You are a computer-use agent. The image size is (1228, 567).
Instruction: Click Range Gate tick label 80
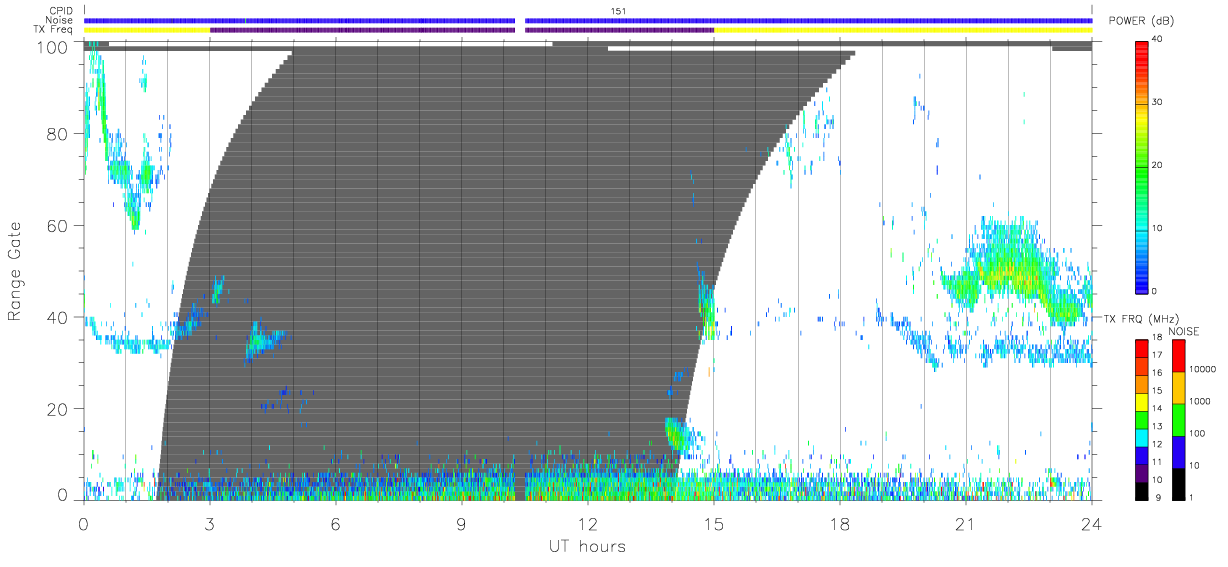pyautogui.click(x=57, y=133)
